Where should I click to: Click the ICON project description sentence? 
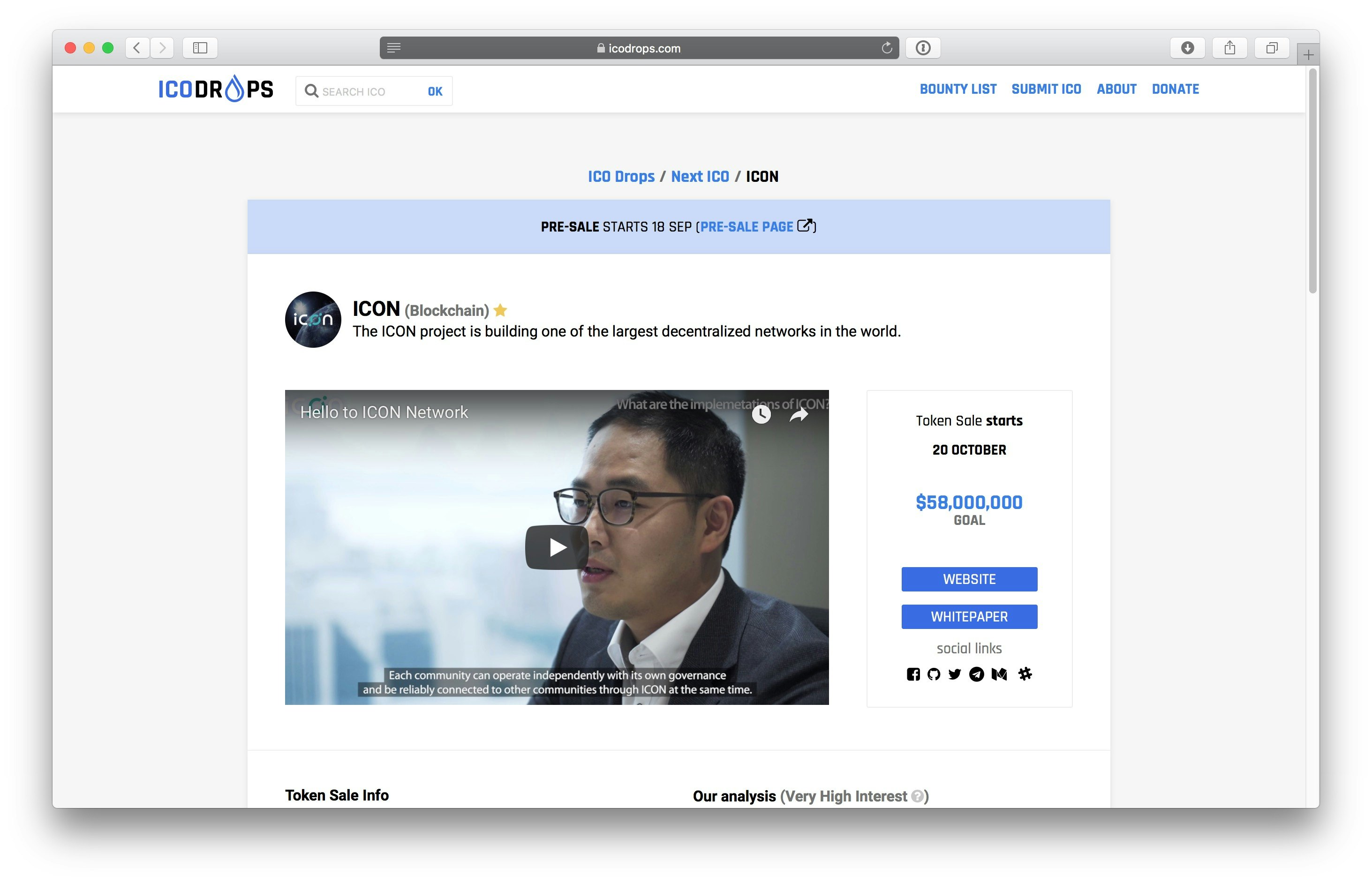(627, 331)
